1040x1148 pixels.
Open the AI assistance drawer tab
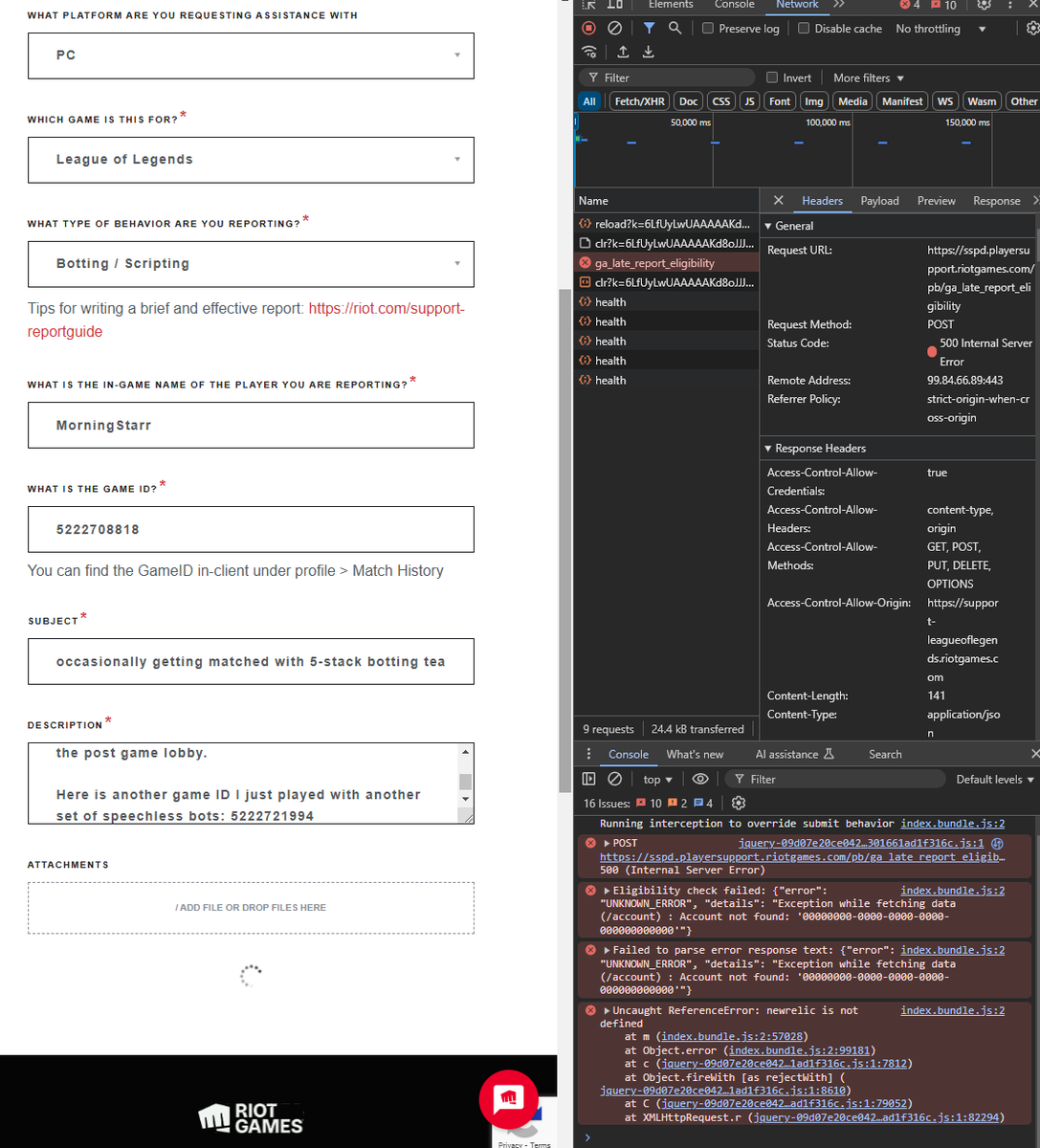794,754
